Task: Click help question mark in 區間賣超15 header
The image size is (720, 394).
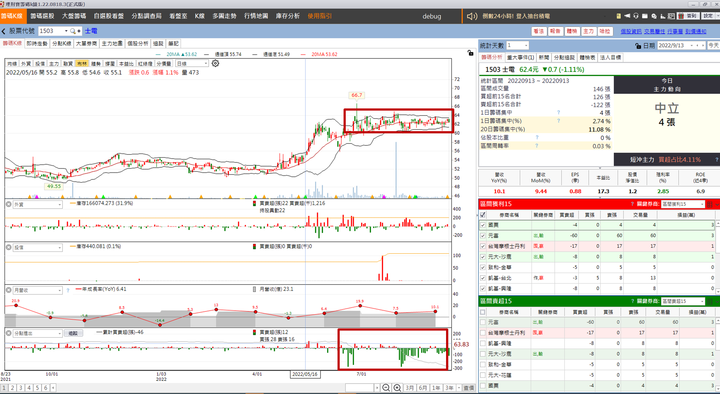Action: tap(632, 301)
